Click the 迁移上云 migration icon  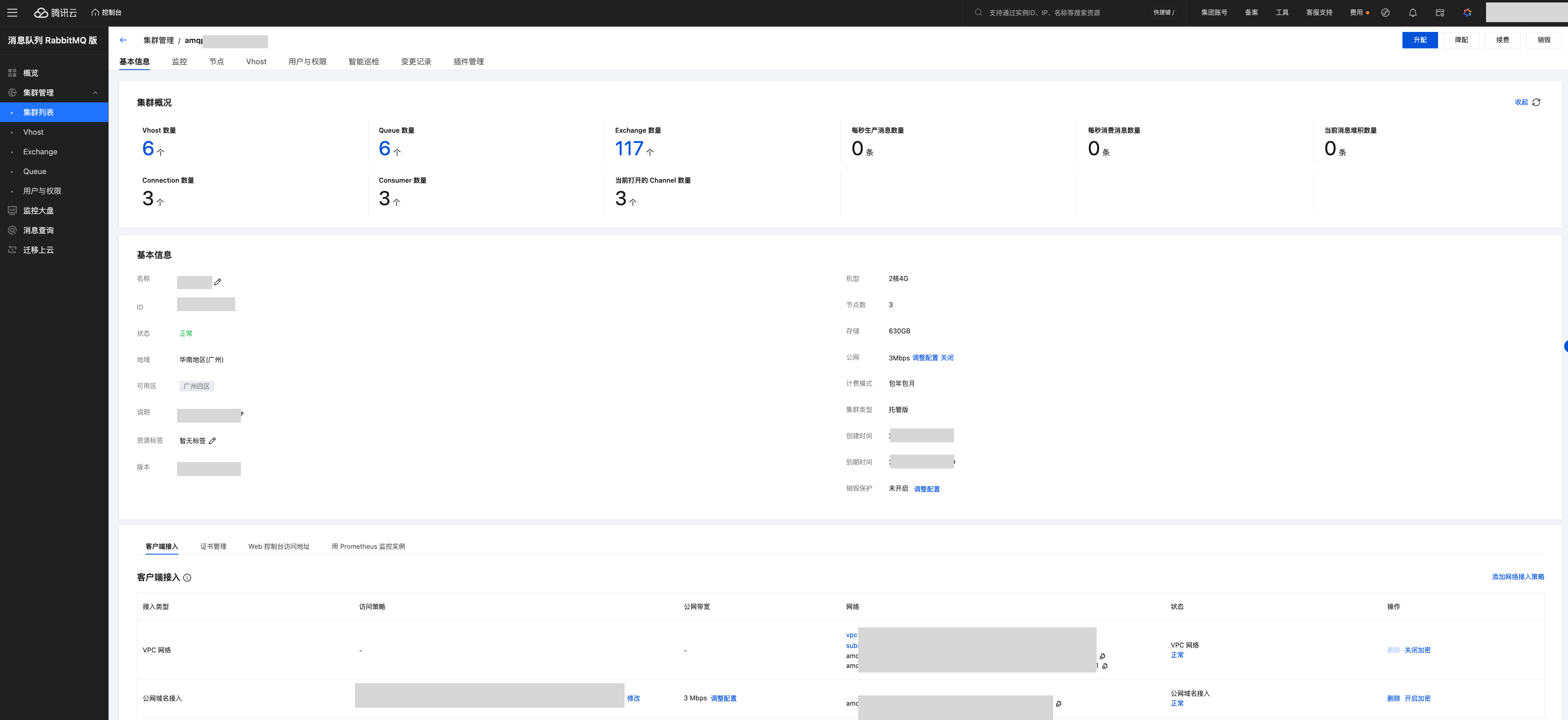[x=12, y=250]
